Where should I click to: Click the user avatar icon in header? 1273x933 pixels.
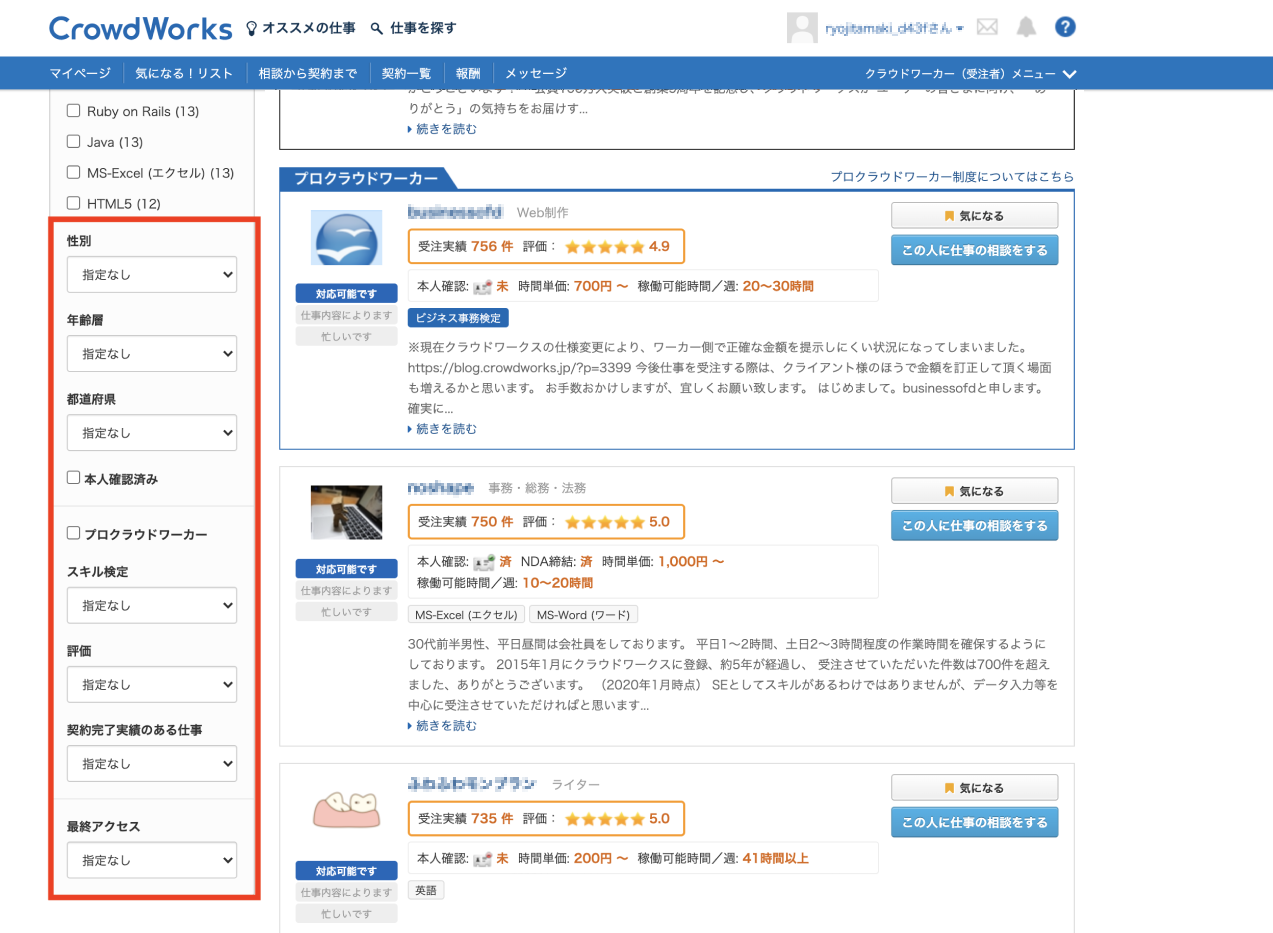tap(802, 28)
